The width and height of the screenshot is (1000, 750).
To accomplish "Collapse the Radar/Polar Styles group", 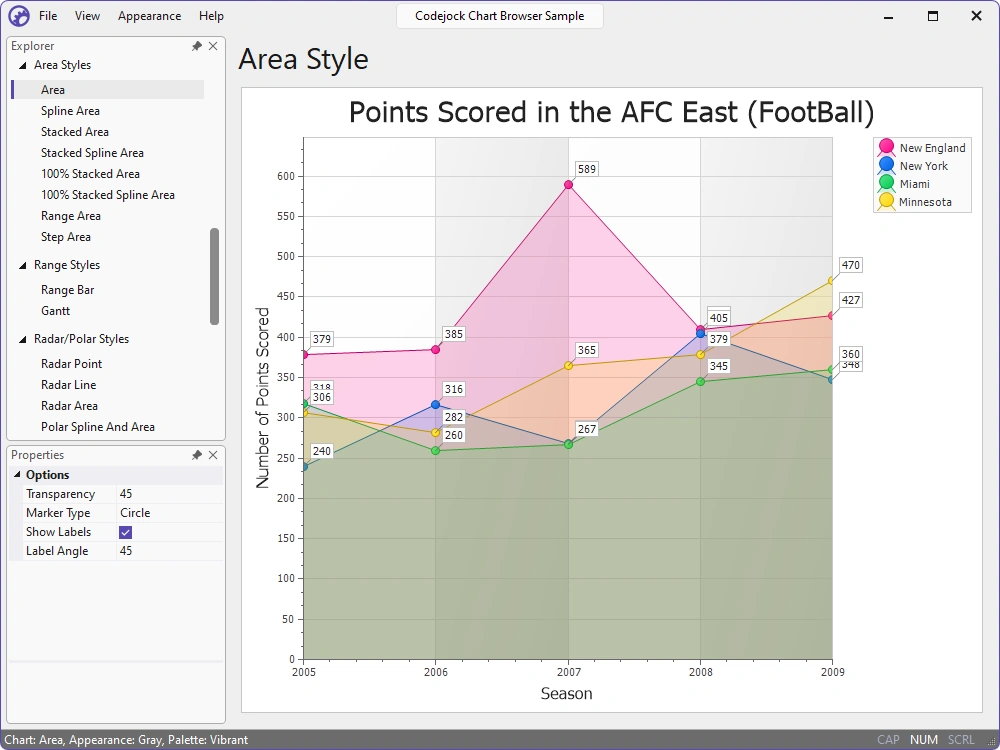I will point(22,339).
